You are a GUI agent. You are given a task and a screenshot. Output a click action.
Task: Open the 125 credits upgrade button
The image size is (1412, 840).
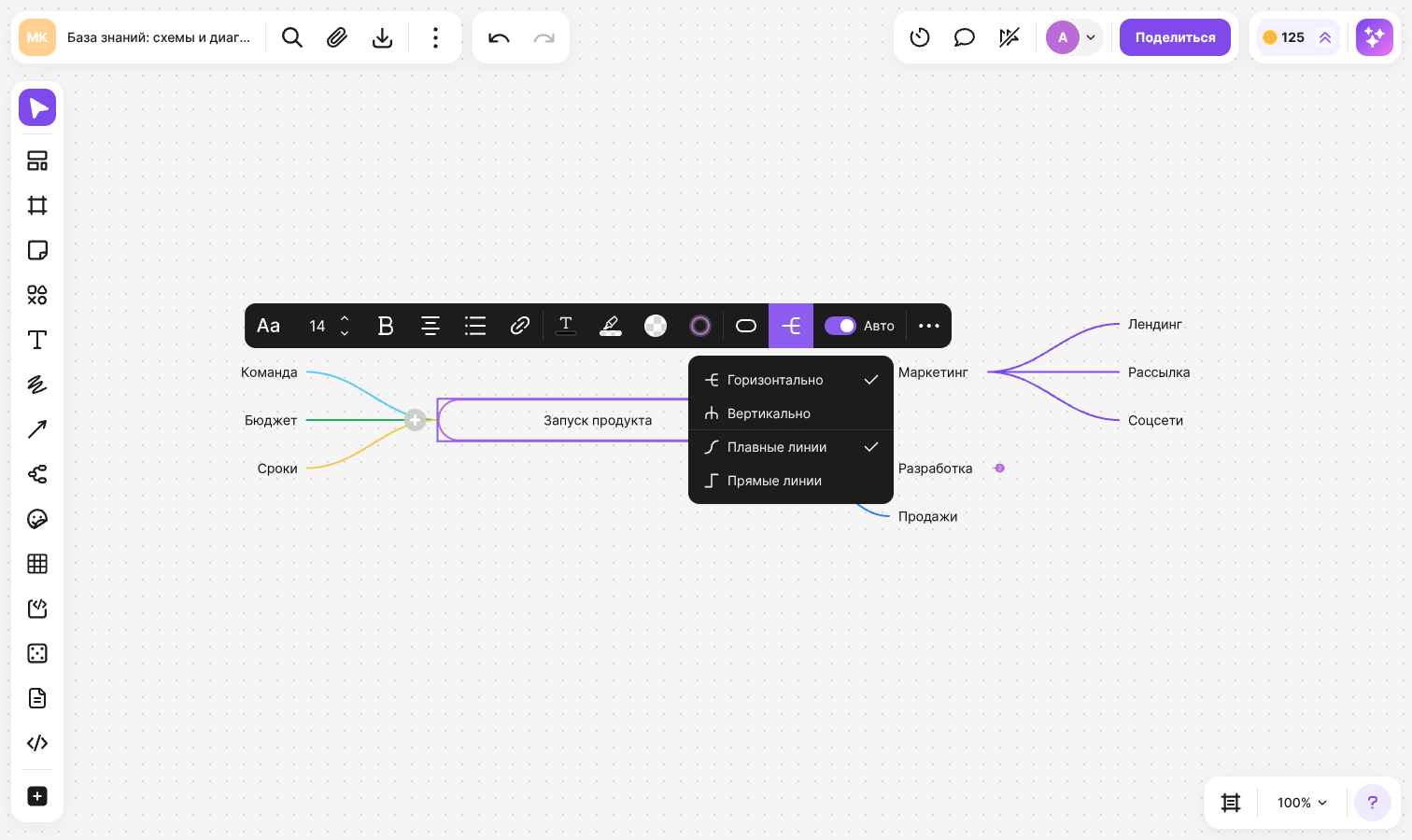(1298, 37)
